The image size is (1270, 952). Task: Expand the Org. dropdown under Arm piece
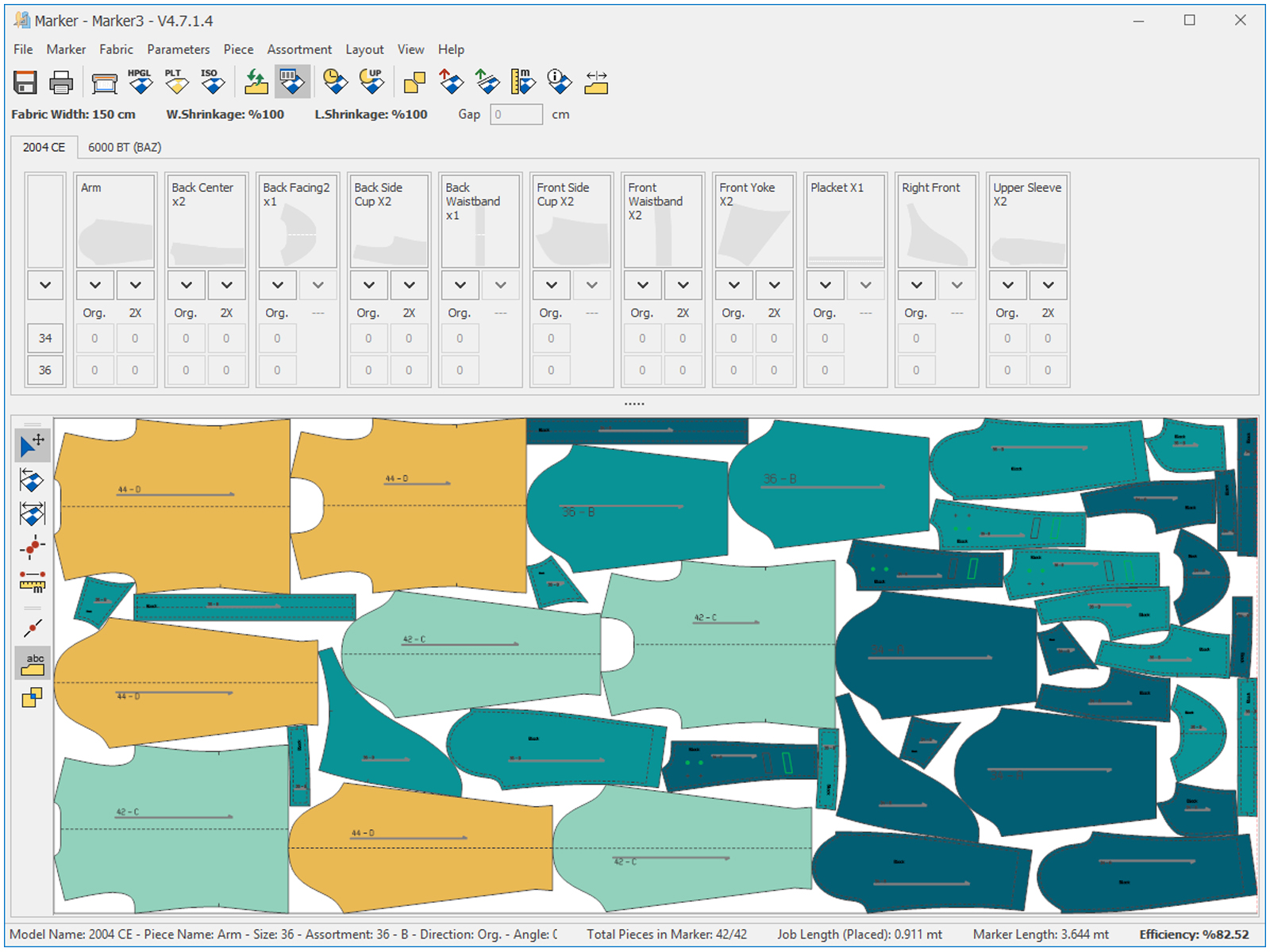coord(95,285)
